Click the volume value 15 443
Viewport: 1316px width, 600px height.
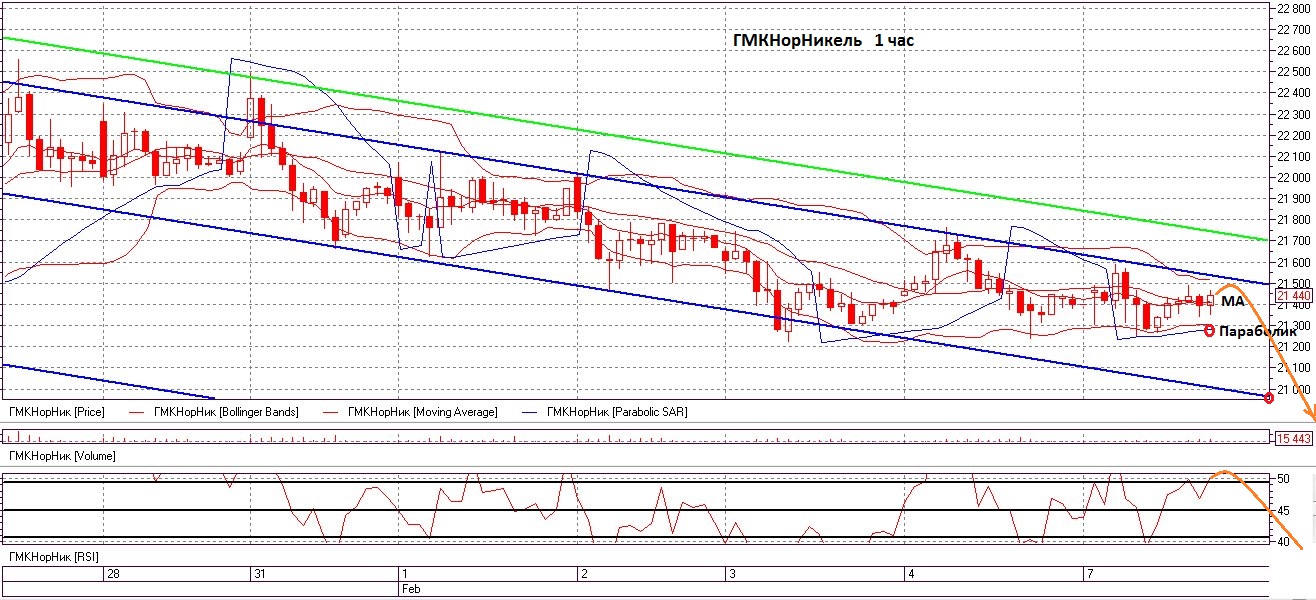coord(1294,438)
